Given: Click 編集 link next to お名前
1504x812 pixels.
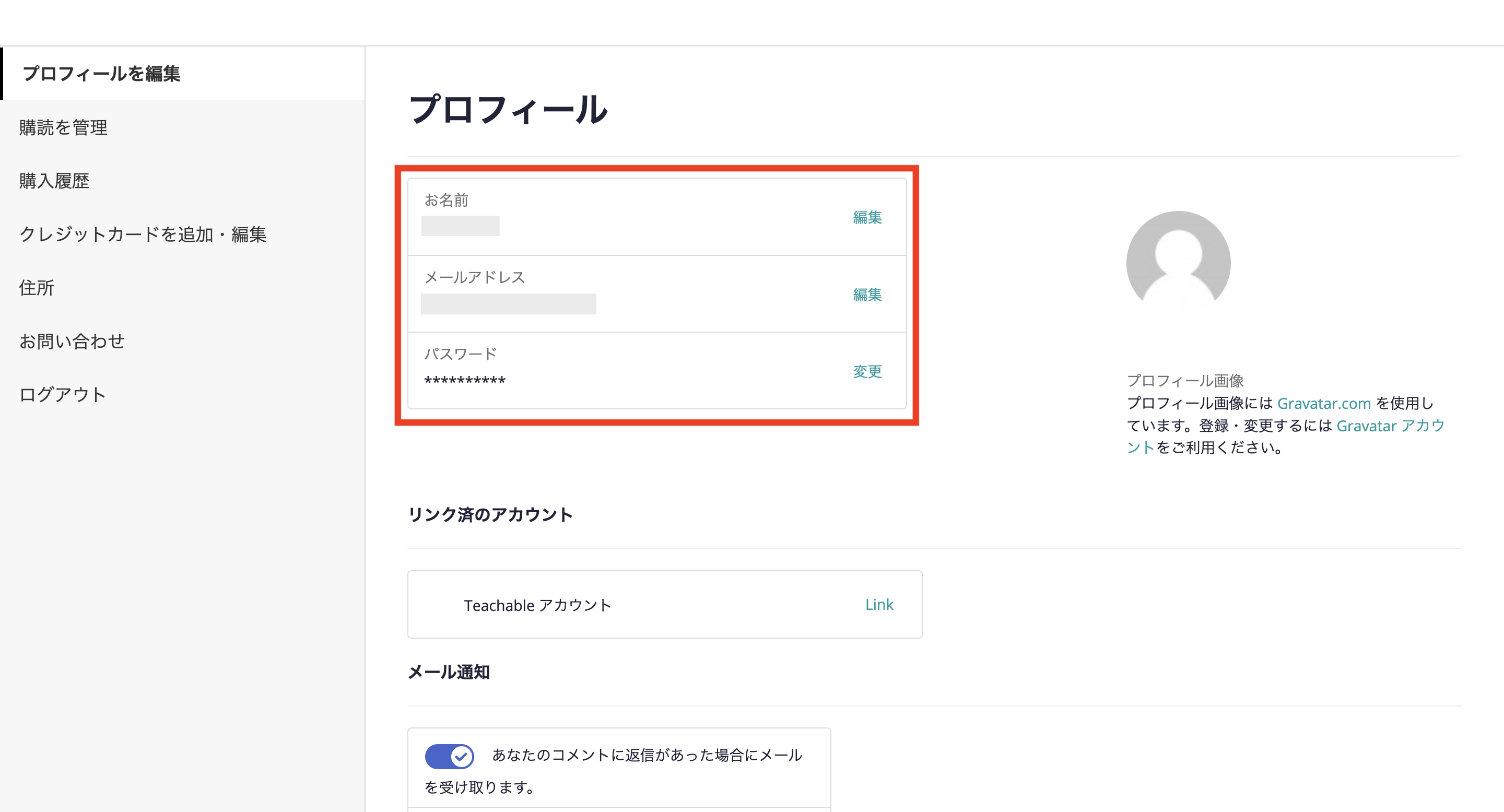Looking at the screenshot, I should (867, 217).
